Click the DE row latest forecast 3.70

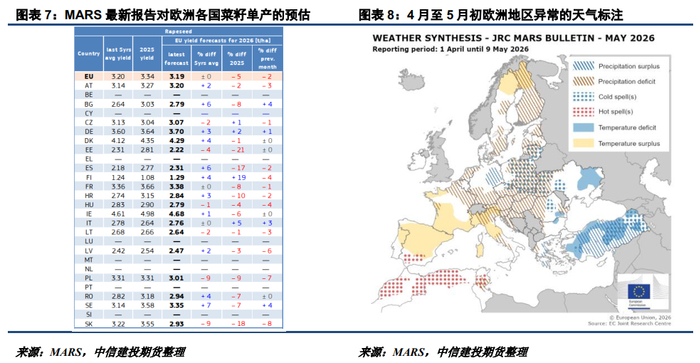(x=177, y=131)
